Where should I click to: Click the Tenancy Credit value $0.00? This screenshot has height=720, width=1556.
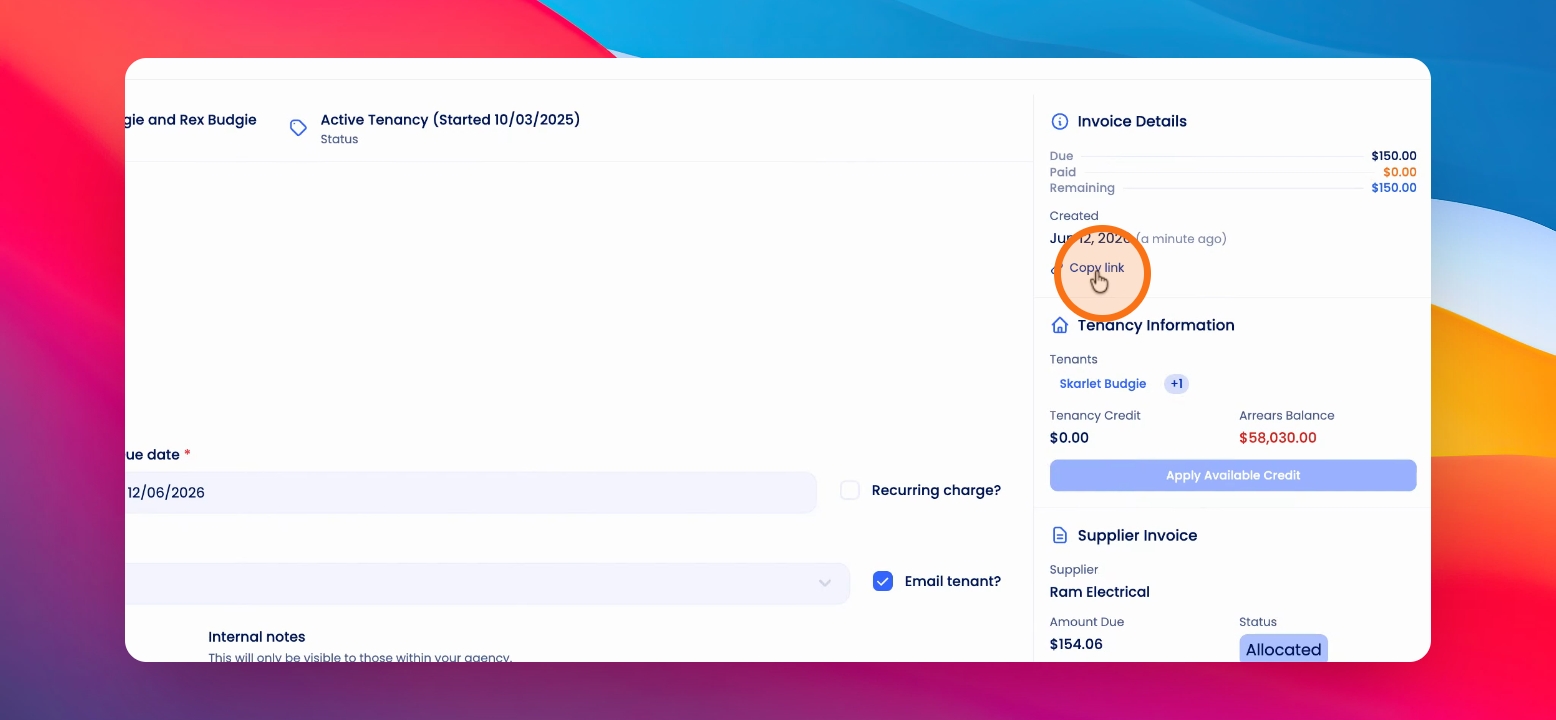(1069, 438)
